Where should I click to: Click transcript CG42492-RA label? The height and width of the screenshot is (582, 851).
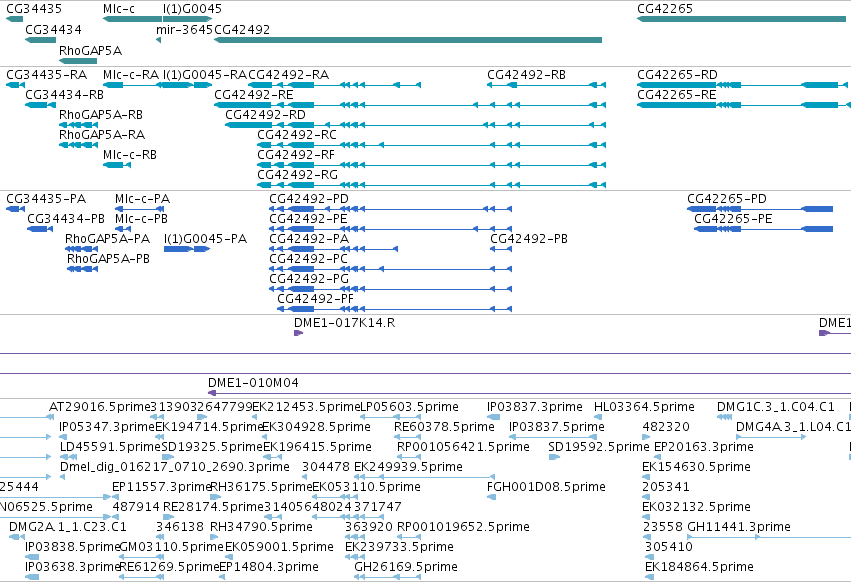pos(288,74)
